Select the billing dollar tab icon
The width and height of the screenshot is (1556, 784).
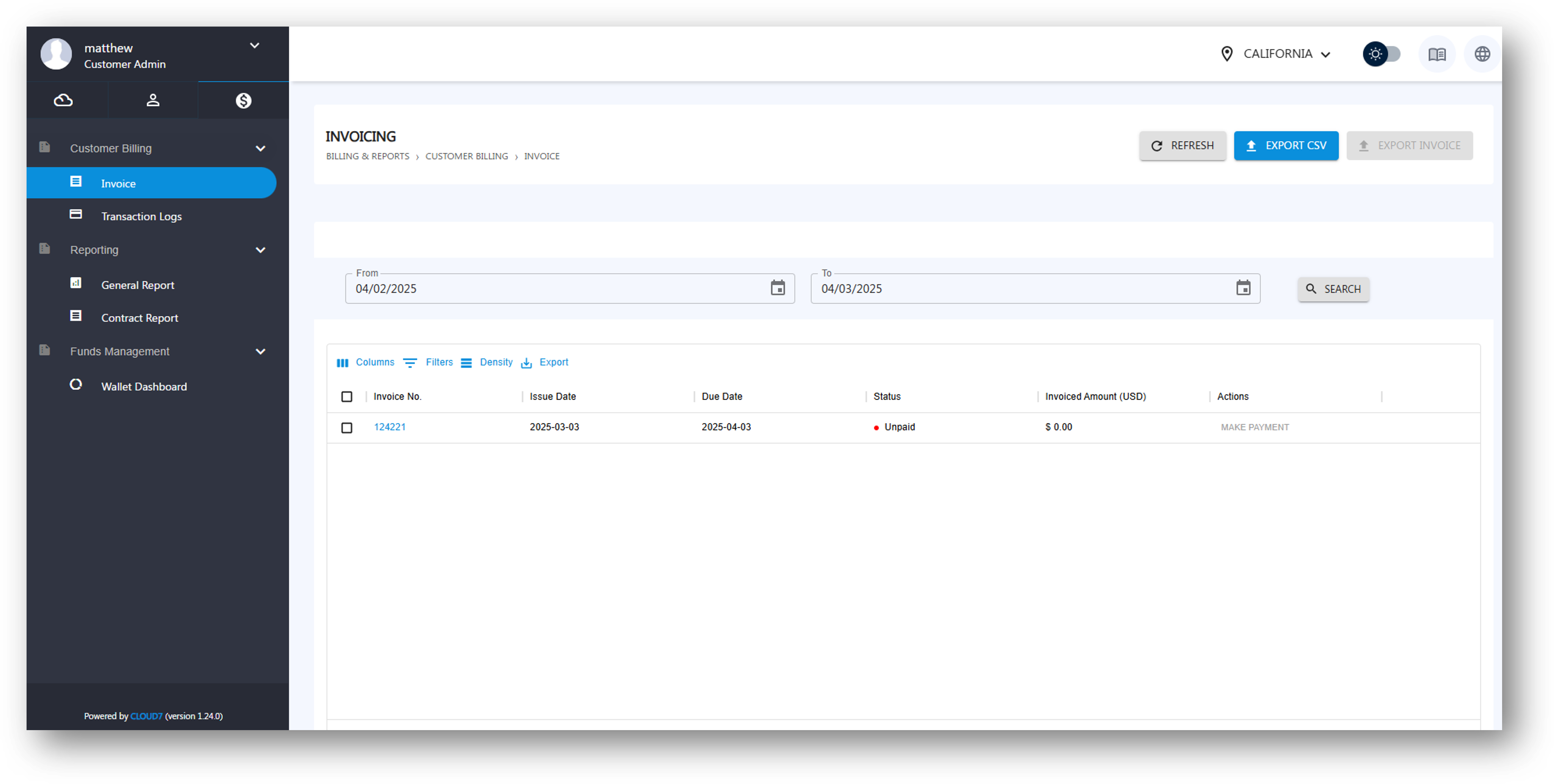[243, 100]
